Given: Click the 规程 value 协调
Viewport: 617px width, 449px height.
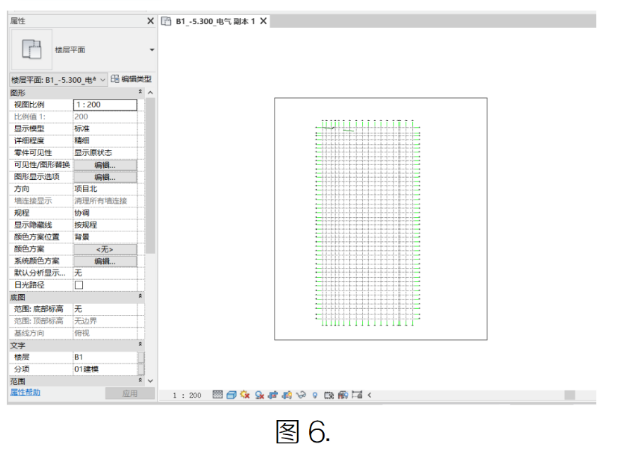Looking at the screenshot, I should [x=82, y=213].
